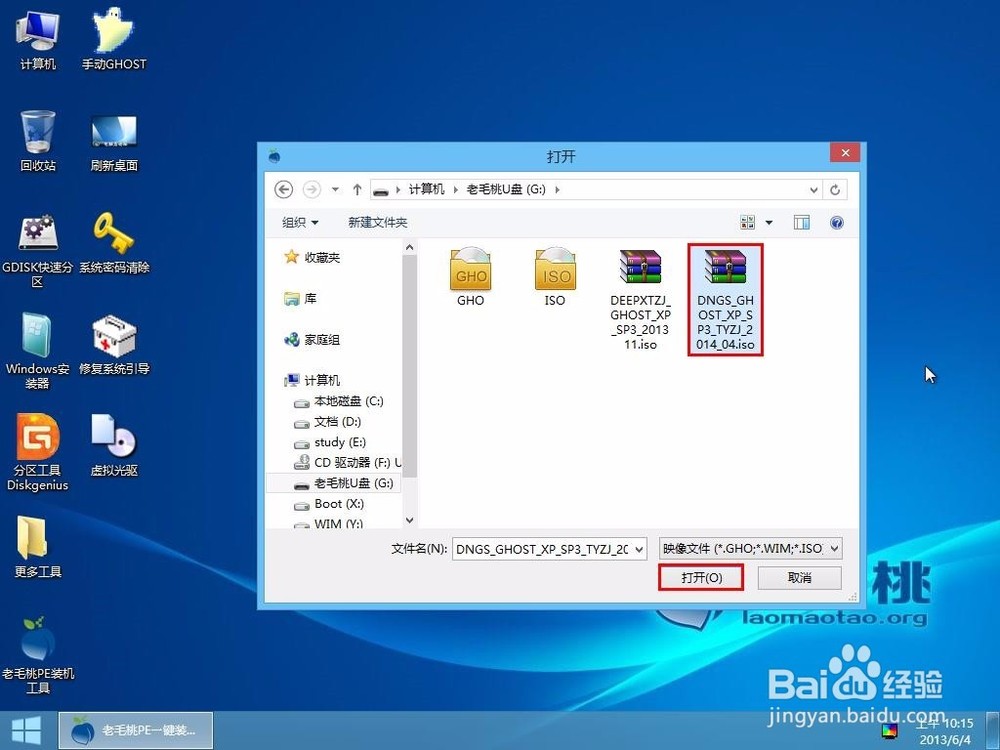Expand the 组织 dropdown menu

pos(300,223)
